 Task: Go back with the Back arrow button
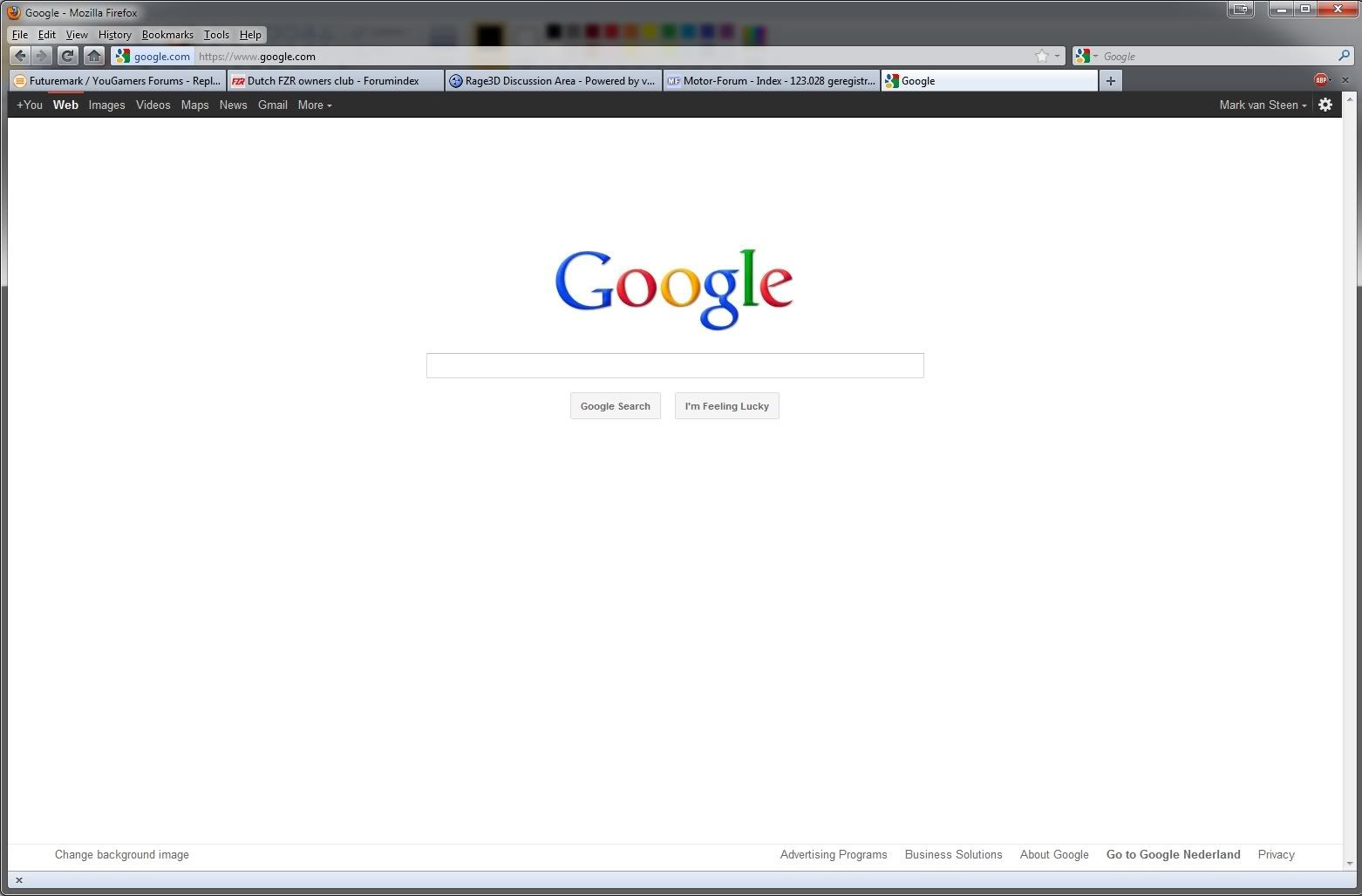coord(20,56)
